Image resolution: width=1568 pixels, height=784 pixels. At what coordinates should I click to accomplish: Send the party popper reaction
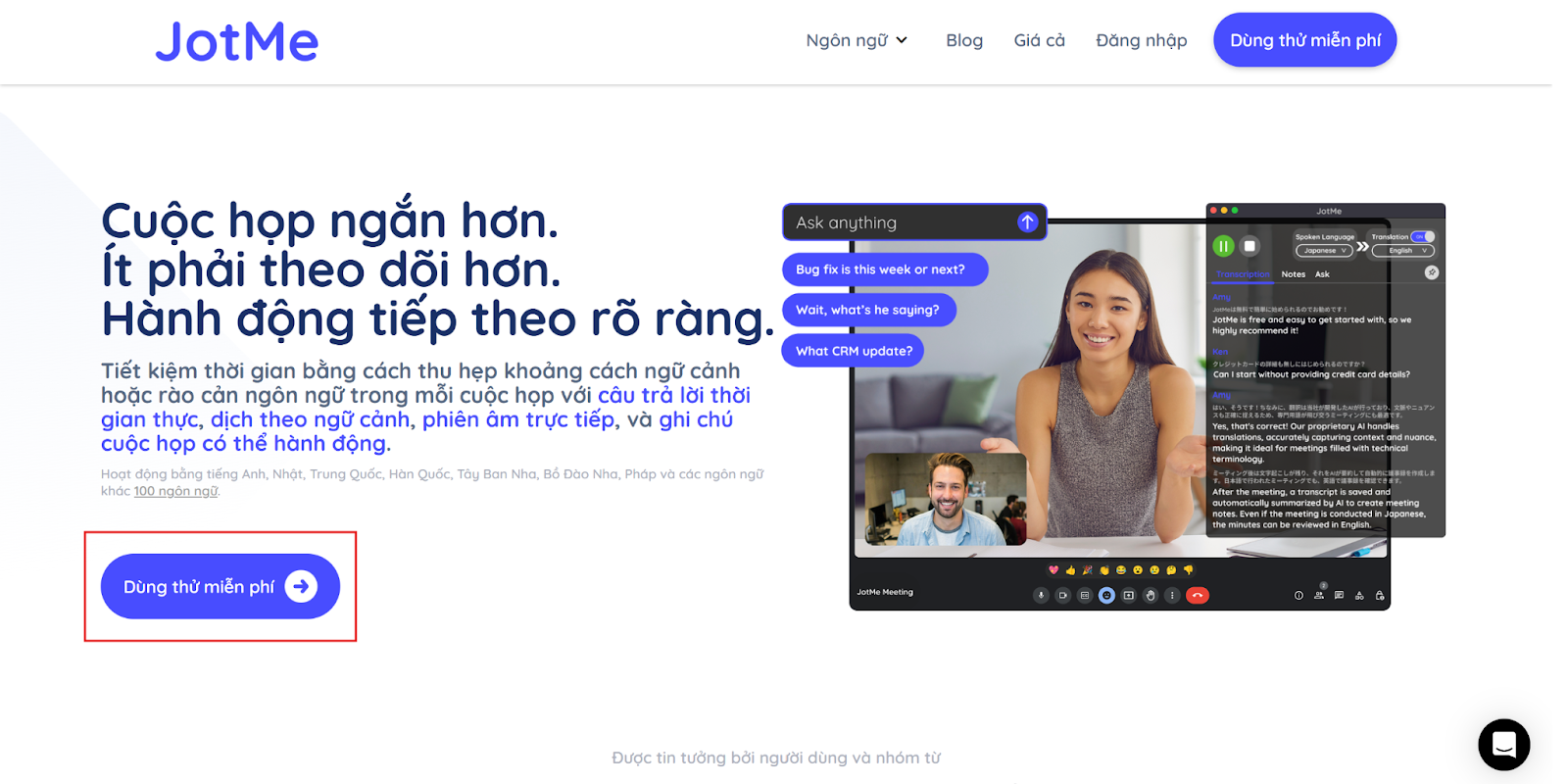click(1087, 569)
